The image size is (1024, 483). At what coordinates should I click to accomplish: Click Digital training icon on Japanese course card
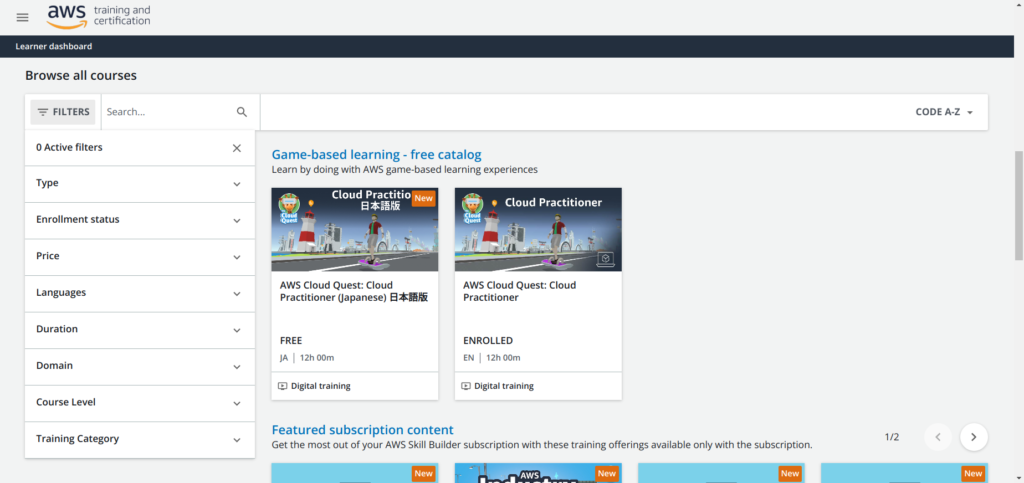click(x=282, y=386)
